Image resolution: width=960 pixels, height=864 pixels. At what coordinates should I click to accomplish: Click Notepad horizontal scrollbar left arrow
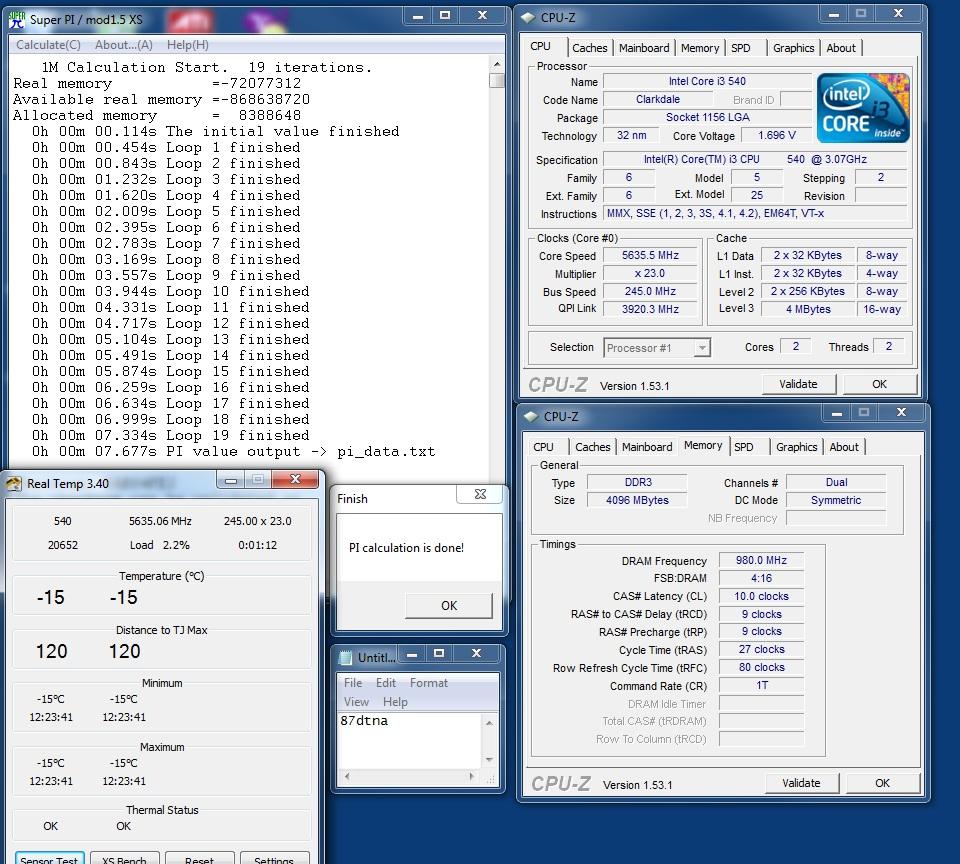point(347,776)
